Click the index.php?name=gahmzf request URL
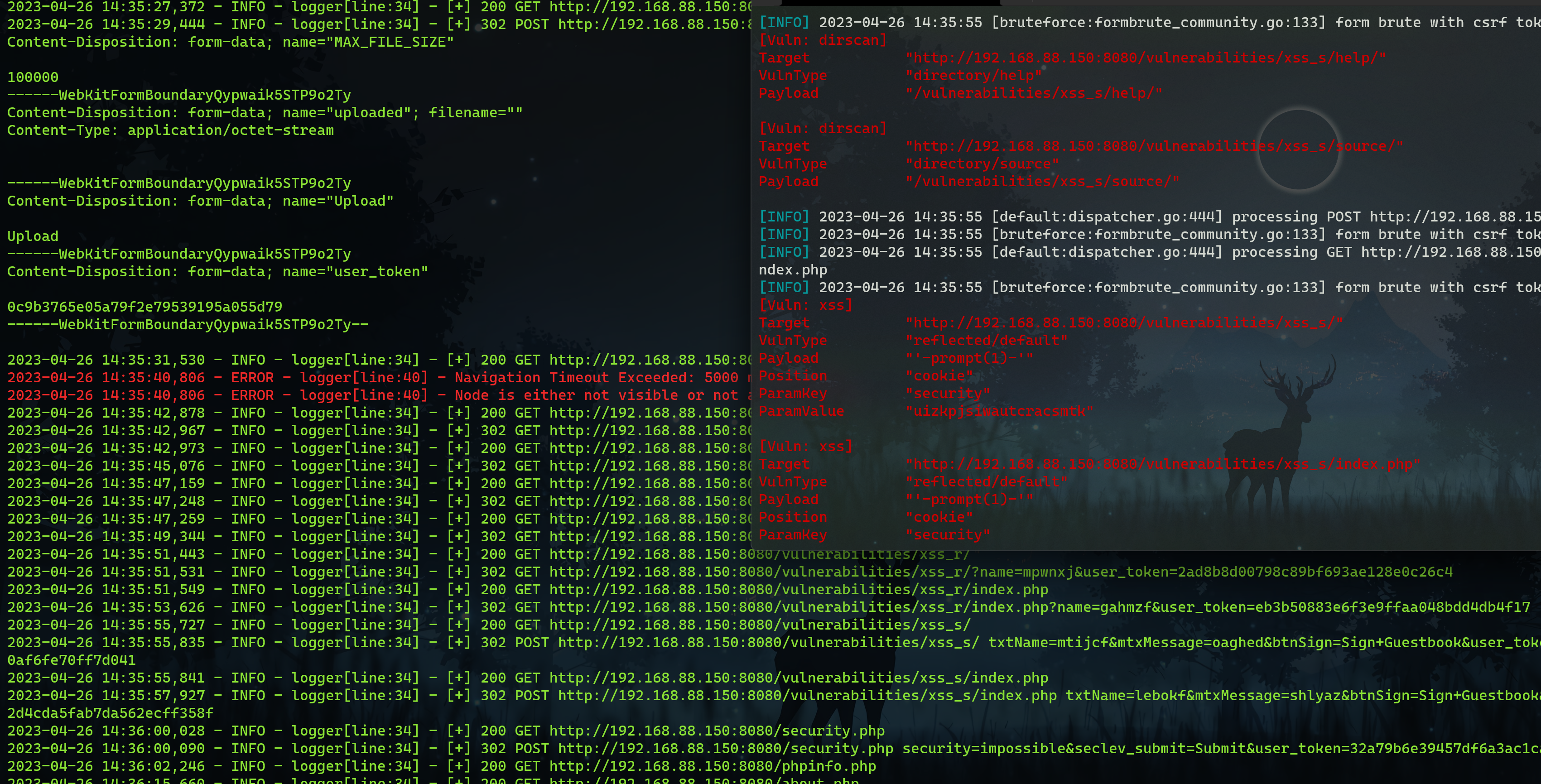 coord(1039,607)
